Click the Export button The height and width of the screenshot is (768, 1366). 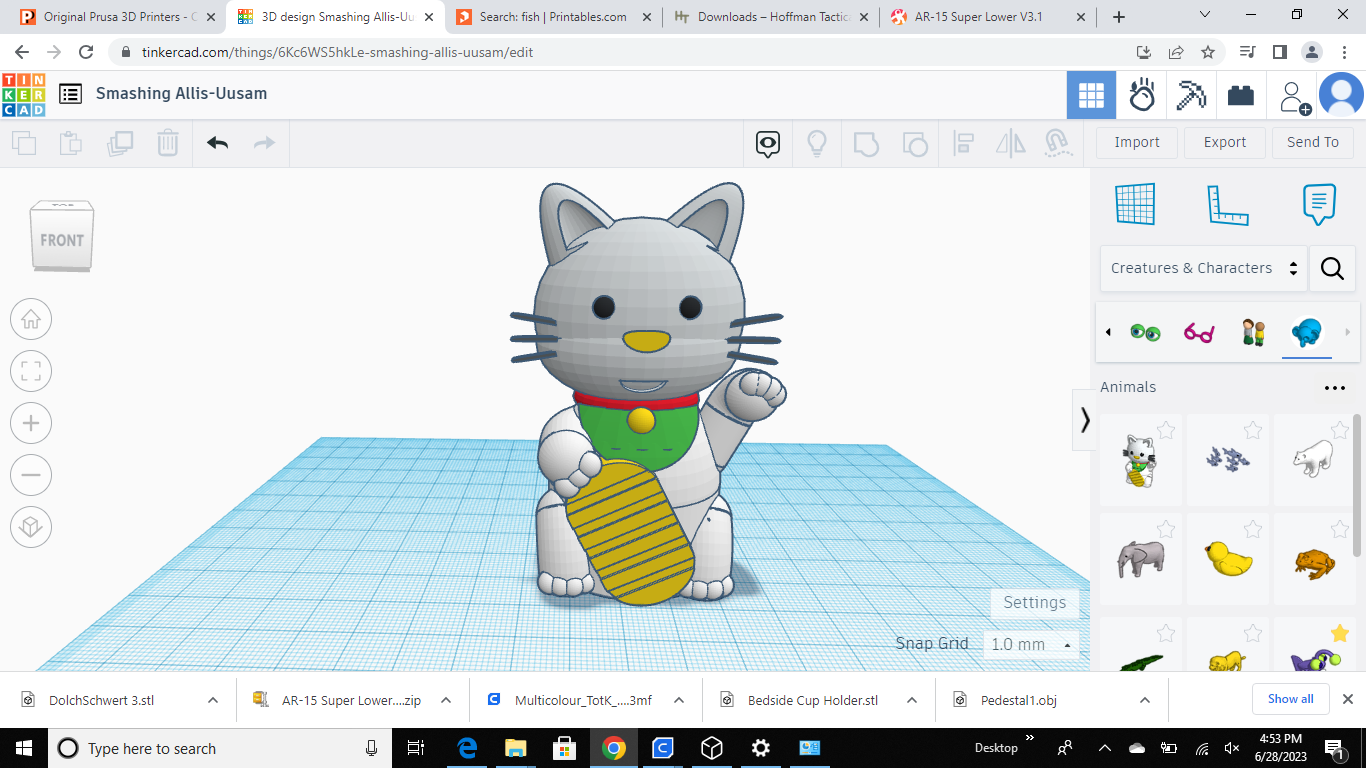click(x=1225, y=142)
